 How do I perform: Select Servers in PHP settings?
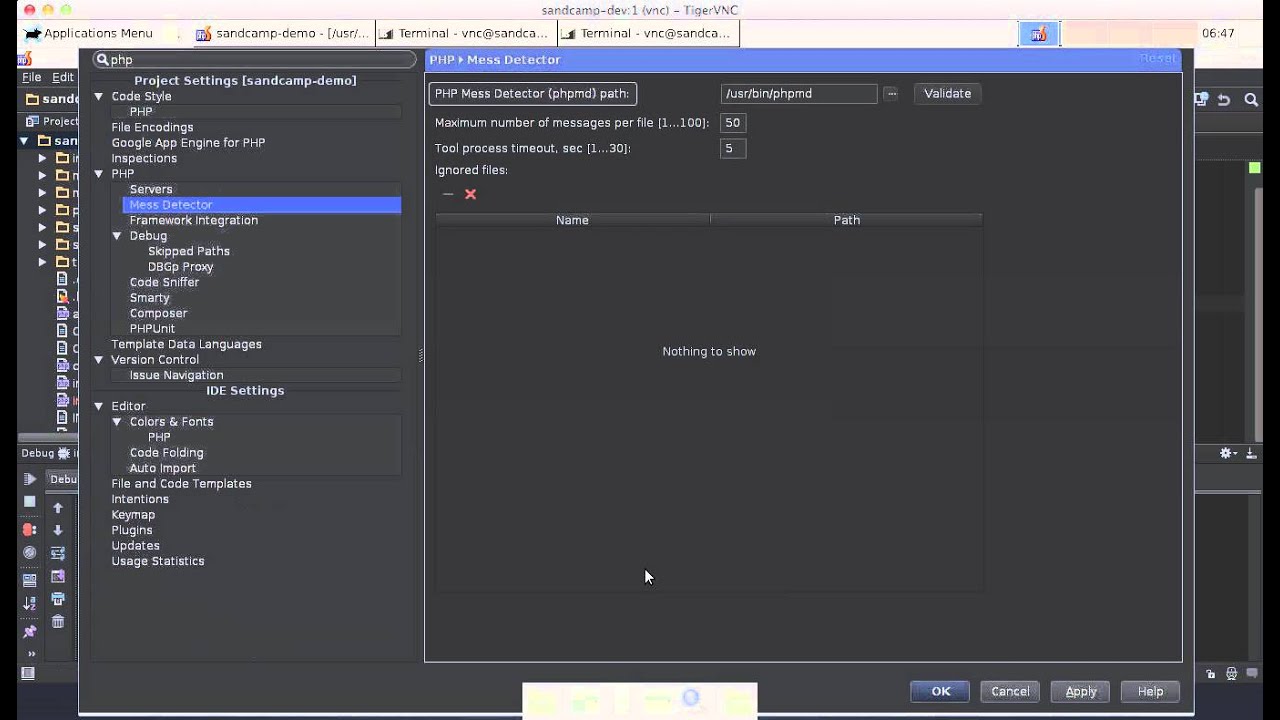151,189
